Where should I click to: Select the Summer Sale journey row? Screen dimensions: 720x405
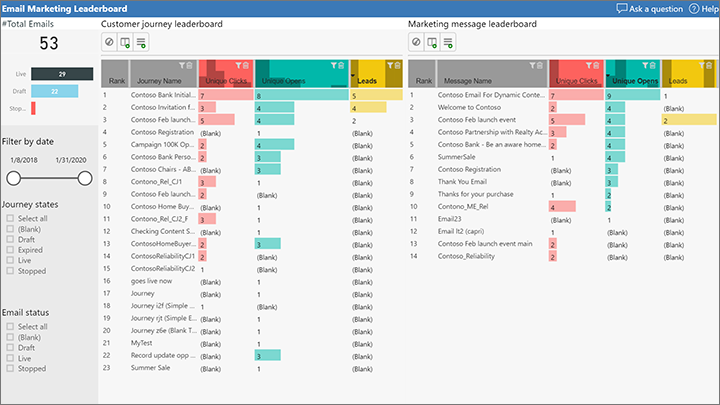coord(252,368)
